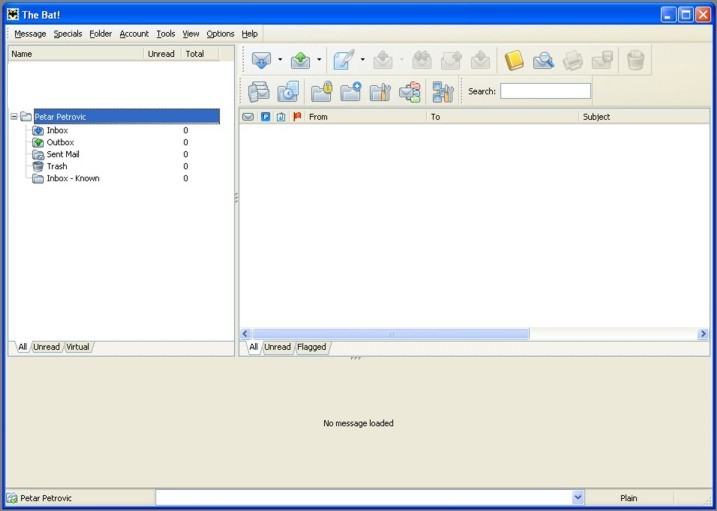This screenshot has width=717, height=511.
Task: Click the greyed Reply to All icon
Action: [422, 60]
